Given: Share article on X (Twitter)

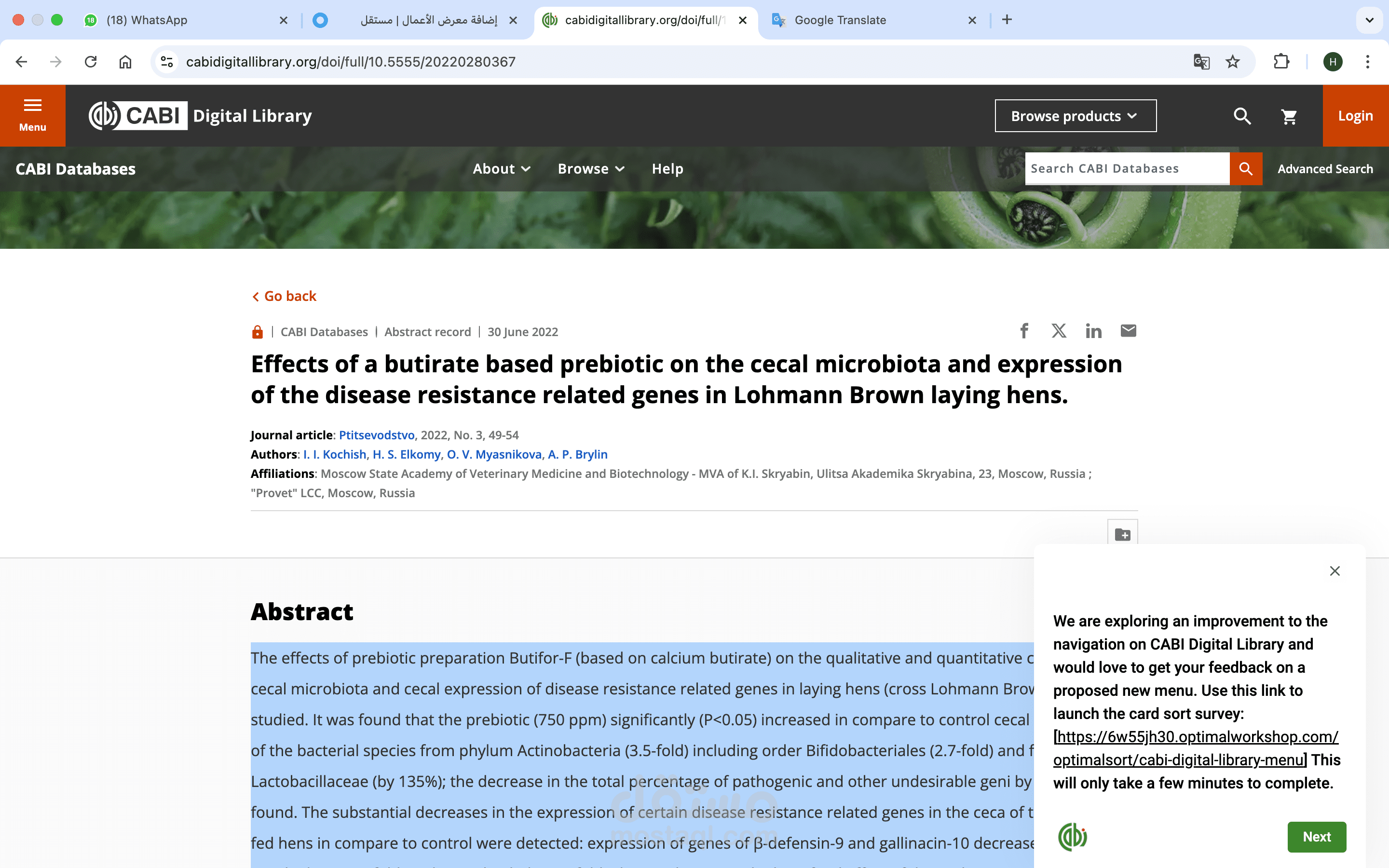Looking at the screenshot, I should pyautogui.click(x=1059, y=331).
